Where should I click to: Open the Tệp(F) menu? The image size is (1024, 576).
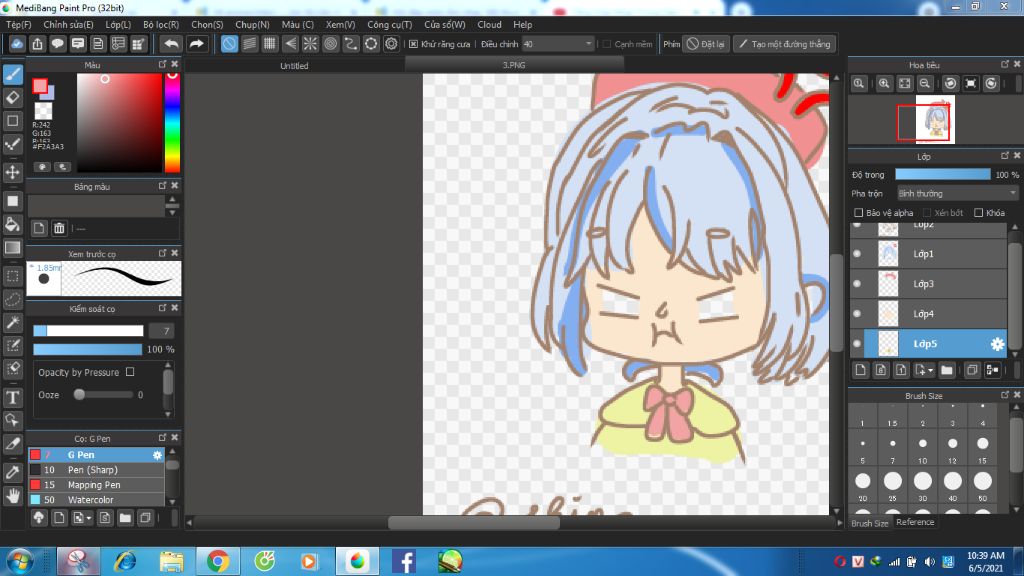click(19, 24)
